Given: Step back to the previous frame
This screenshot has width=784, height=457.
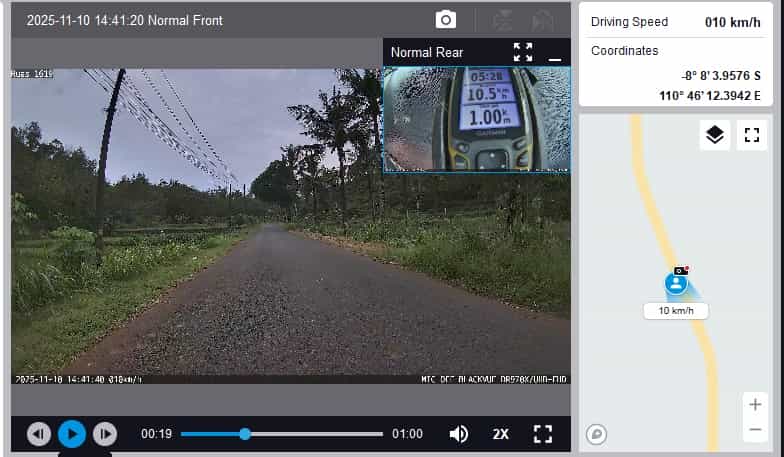Looking at the screenshot, I should pos(38,434).
